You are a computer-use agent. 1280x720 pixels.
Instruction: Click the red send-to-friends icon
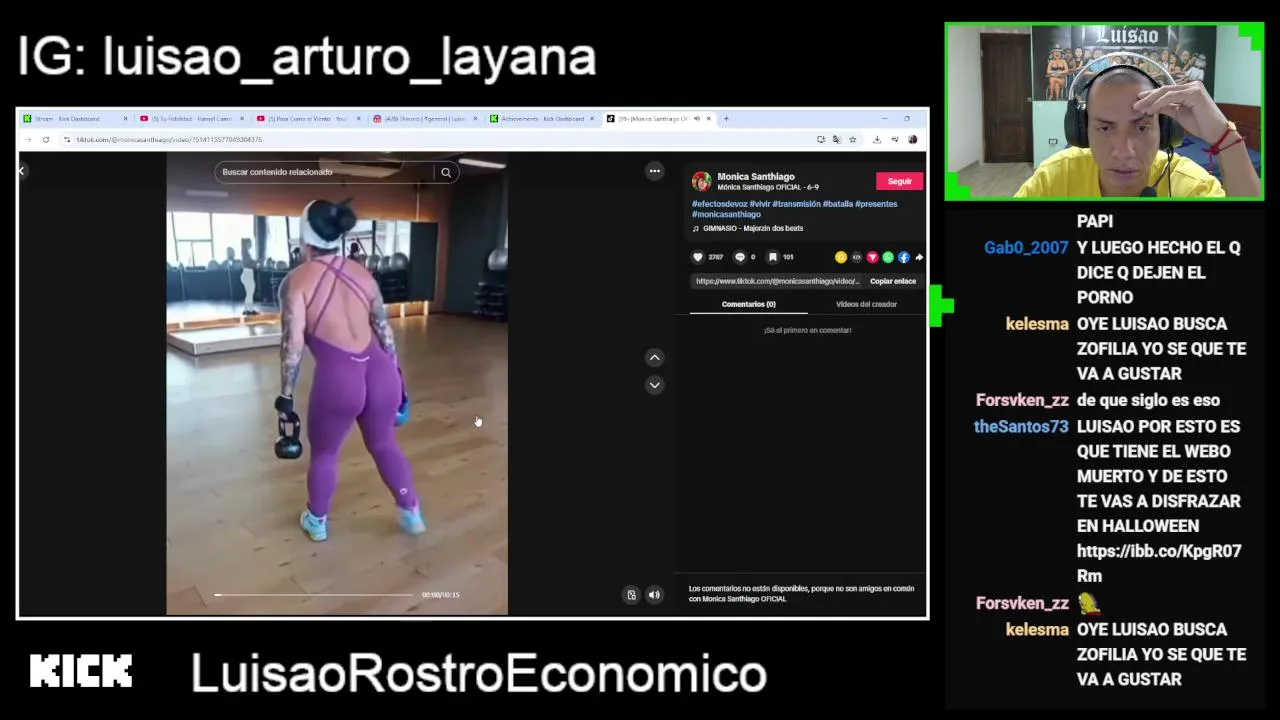872,257
